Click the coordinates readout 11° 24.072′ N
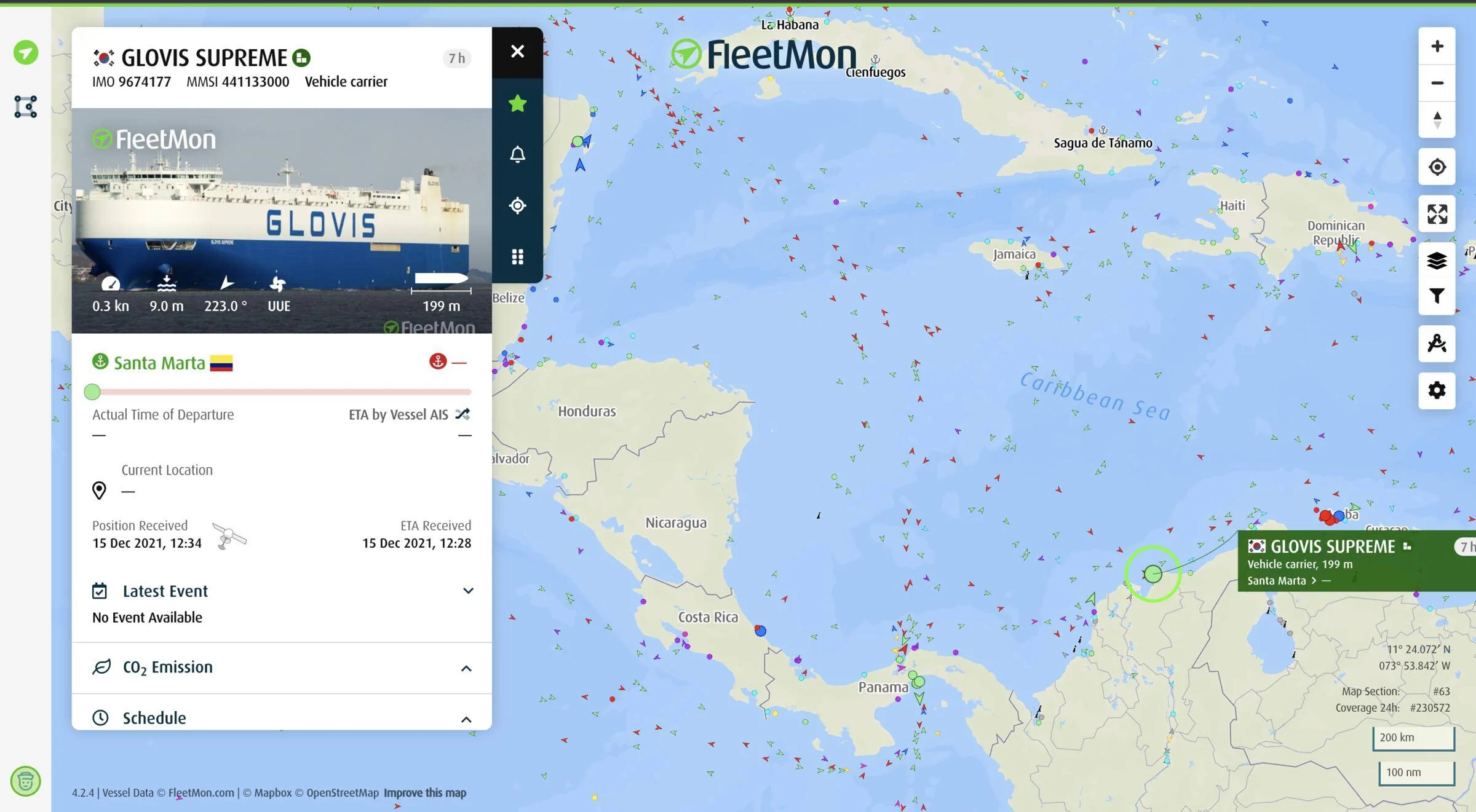 pyautogui.click(x=1418, y=650)
